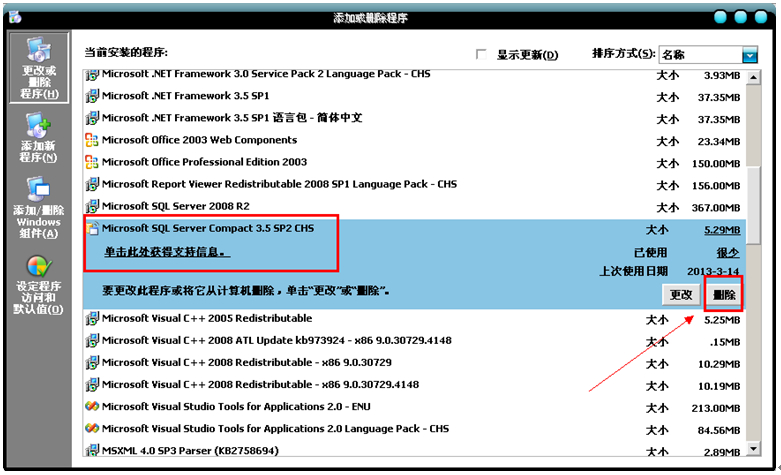Open 单击此处获得支持信息 link
781x475 pixels.
tap(167, 252)
